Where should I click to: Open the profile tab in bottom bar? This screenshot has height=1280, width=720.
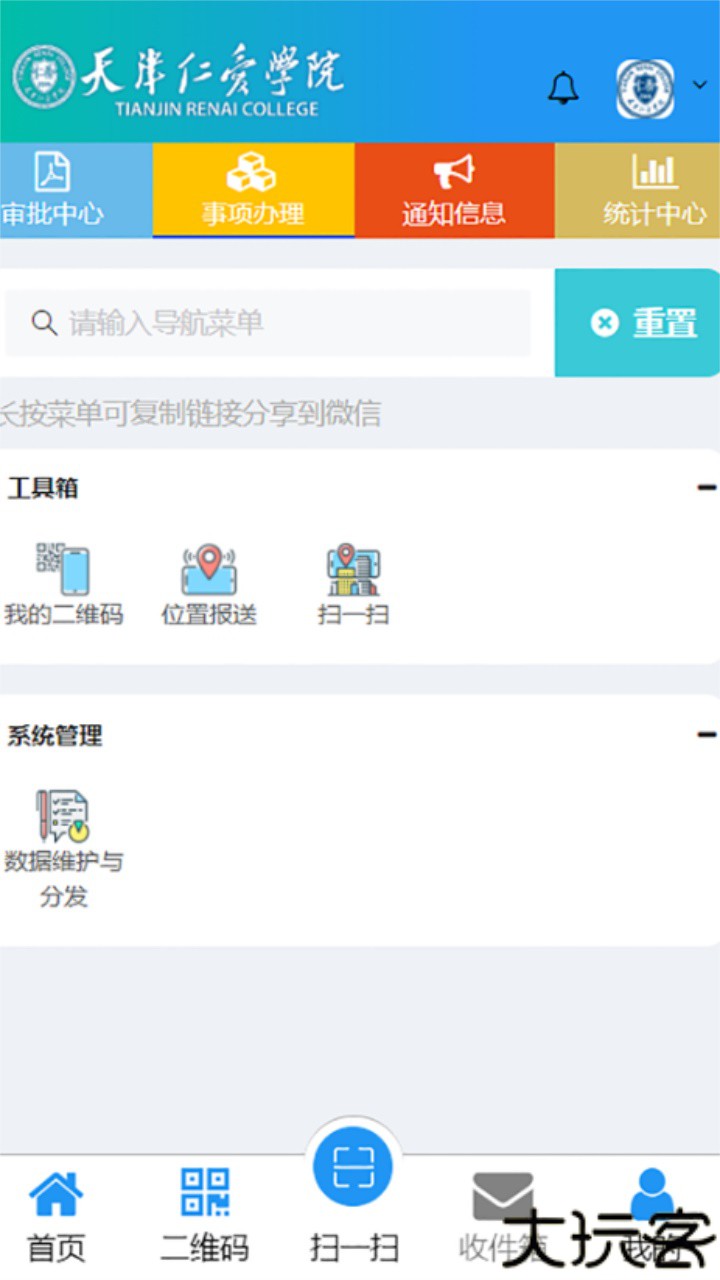652,1217
